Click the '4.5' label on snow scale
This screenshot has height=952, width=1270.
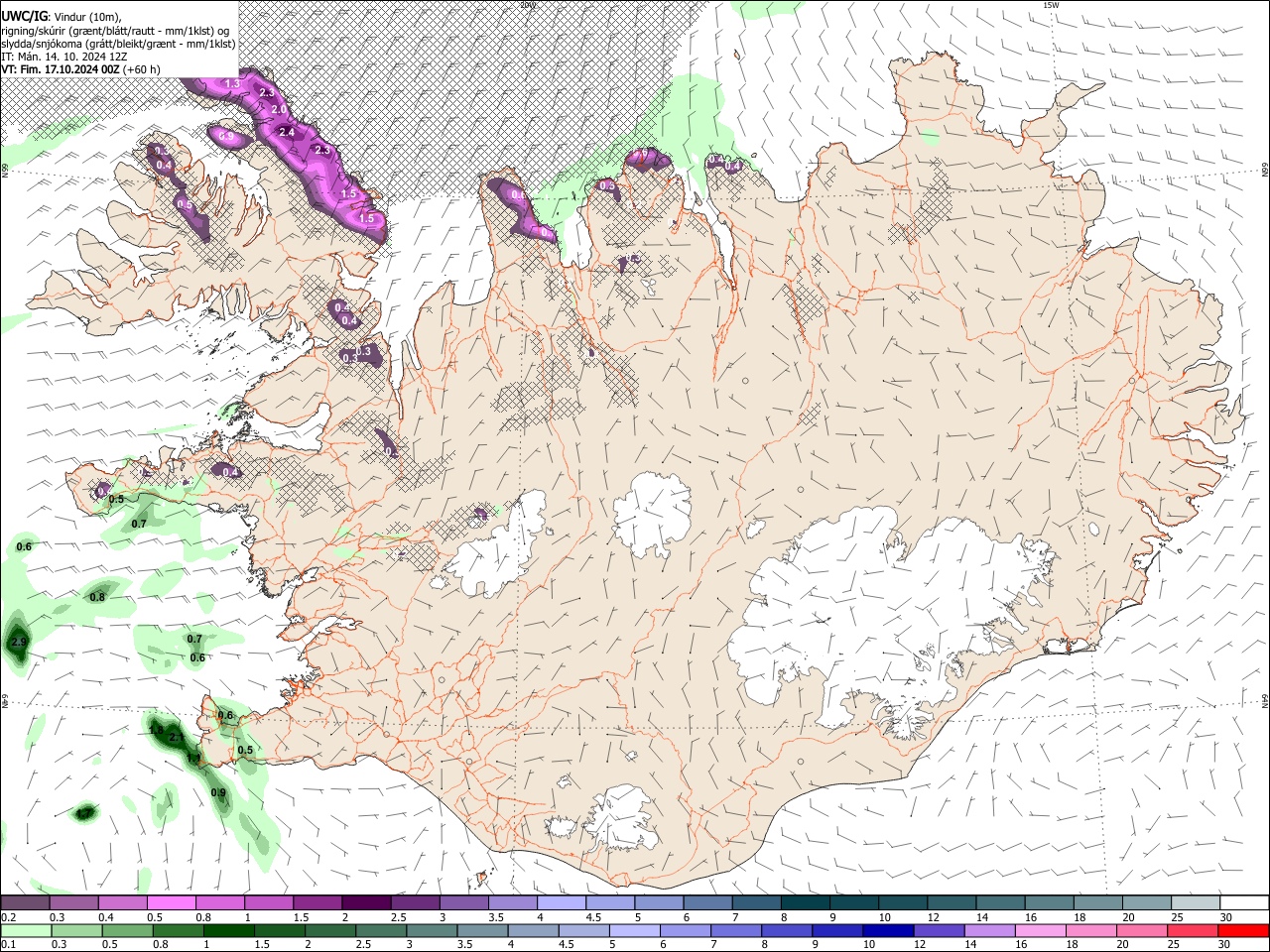[x=593, y=917]
